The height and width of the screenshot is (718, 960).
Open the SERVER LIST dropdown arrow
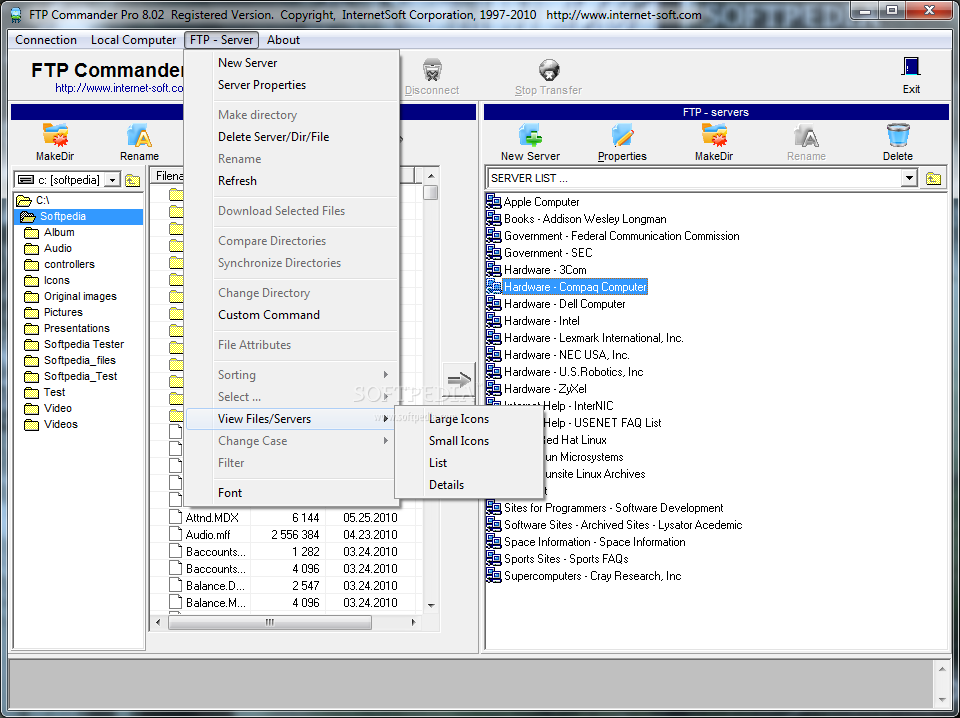point(909,178)
